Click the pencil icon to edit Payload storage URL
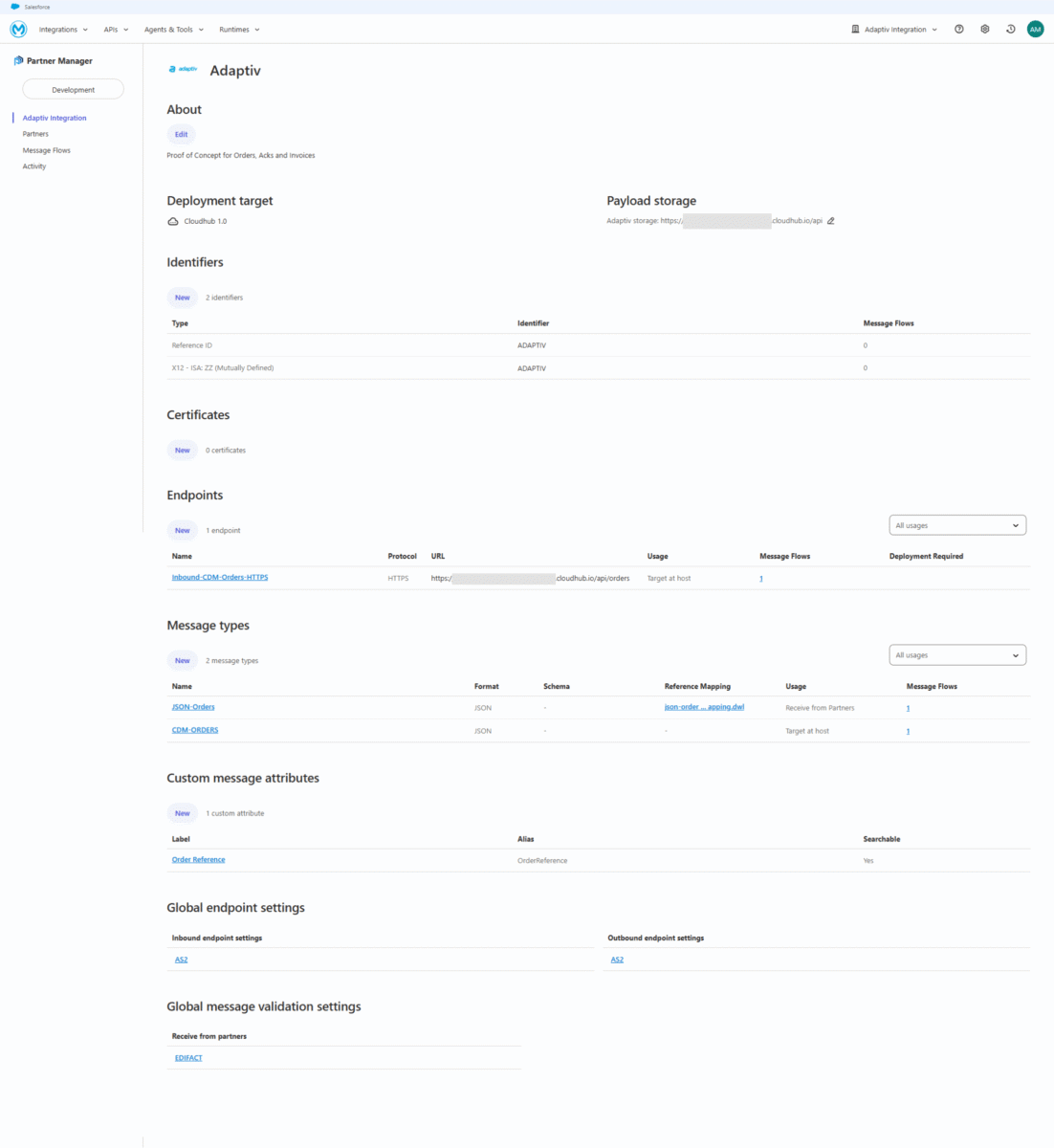The width and height of the screenshot is (1054, 1148). [x=830, y=220]
